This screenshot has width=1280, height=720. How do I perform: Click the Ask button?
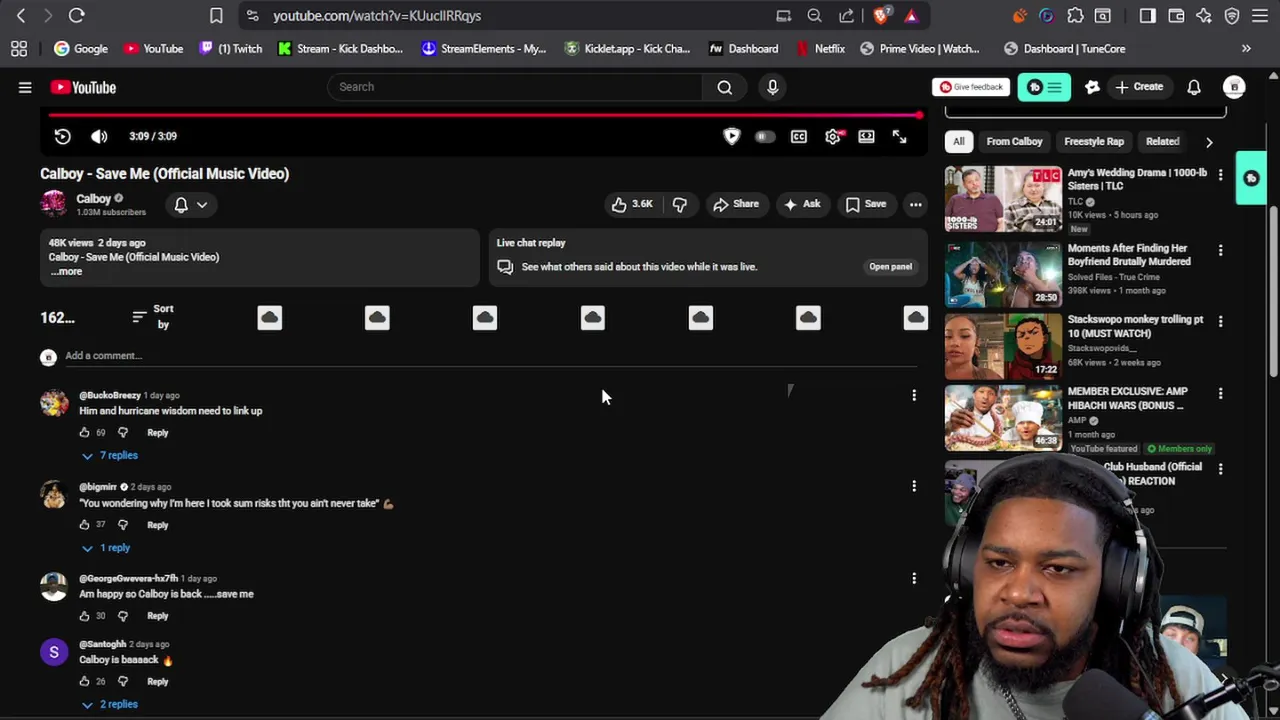802,204
